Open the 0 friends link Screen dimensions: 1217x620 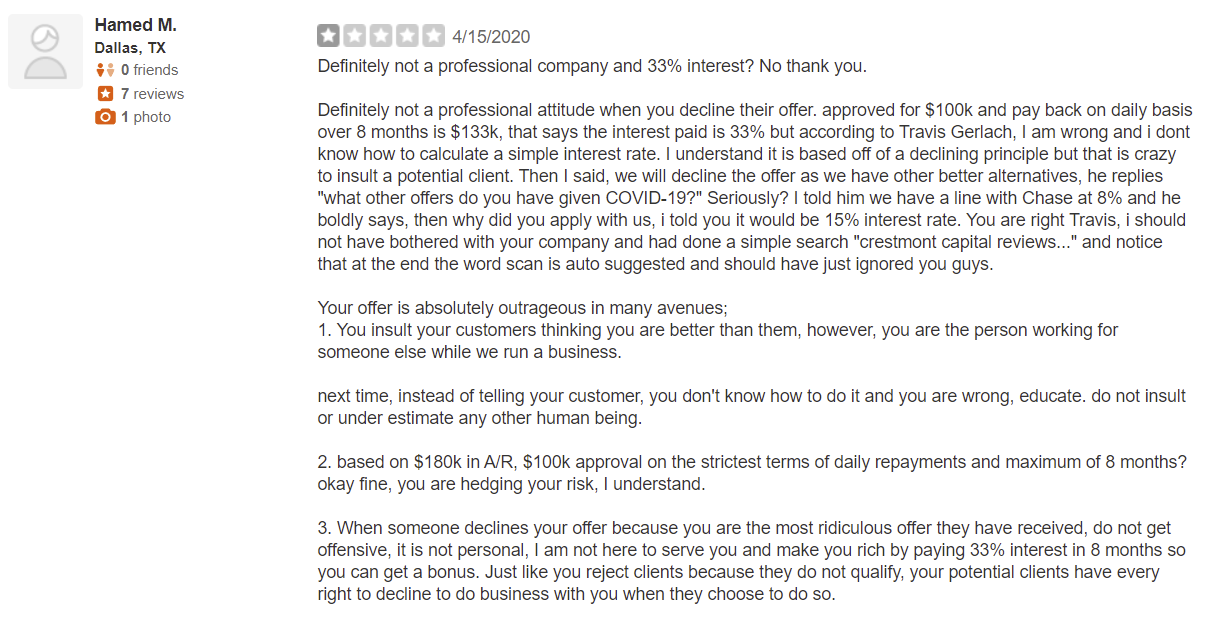click(150, 70)
